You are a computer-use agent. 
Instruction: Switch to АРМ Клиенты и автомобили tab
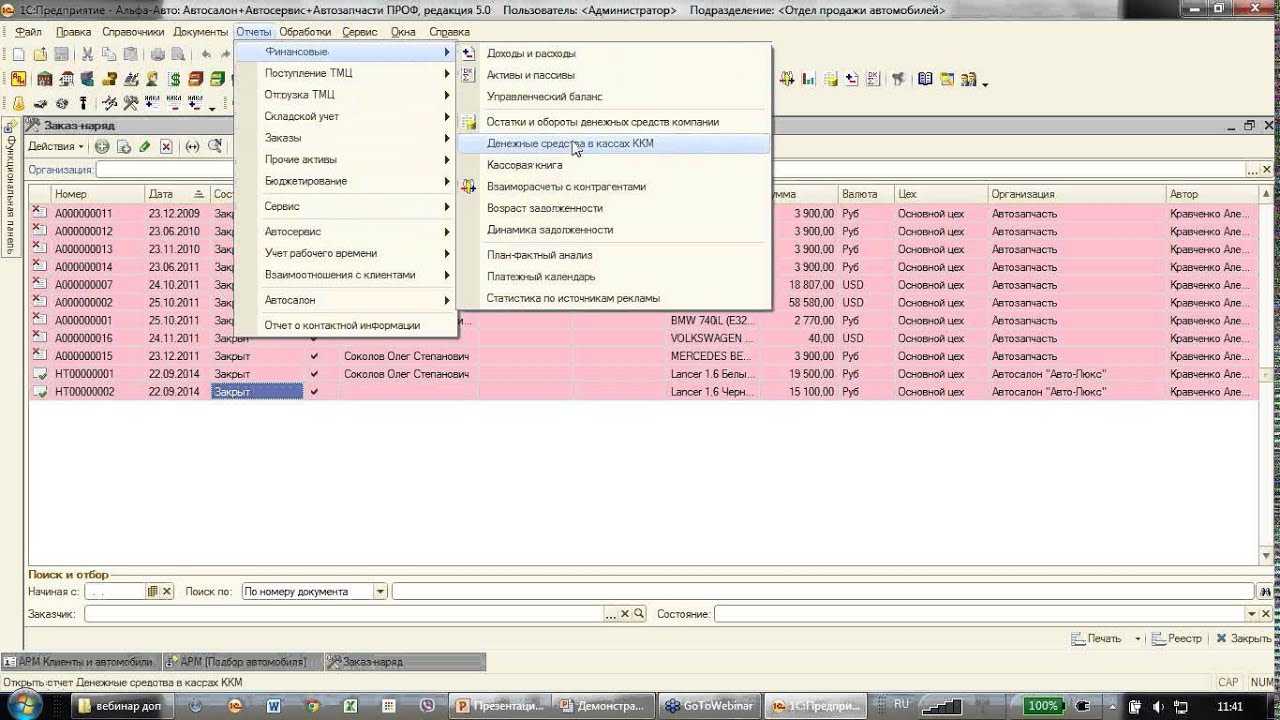click(x=79, y=662)
